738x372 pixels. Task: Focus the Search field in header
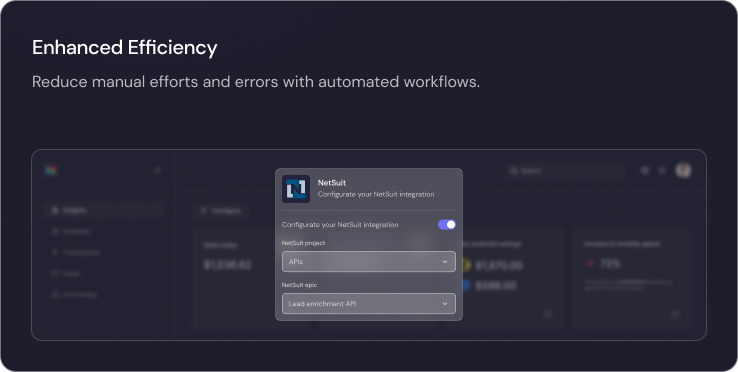[x=564, y=170]
